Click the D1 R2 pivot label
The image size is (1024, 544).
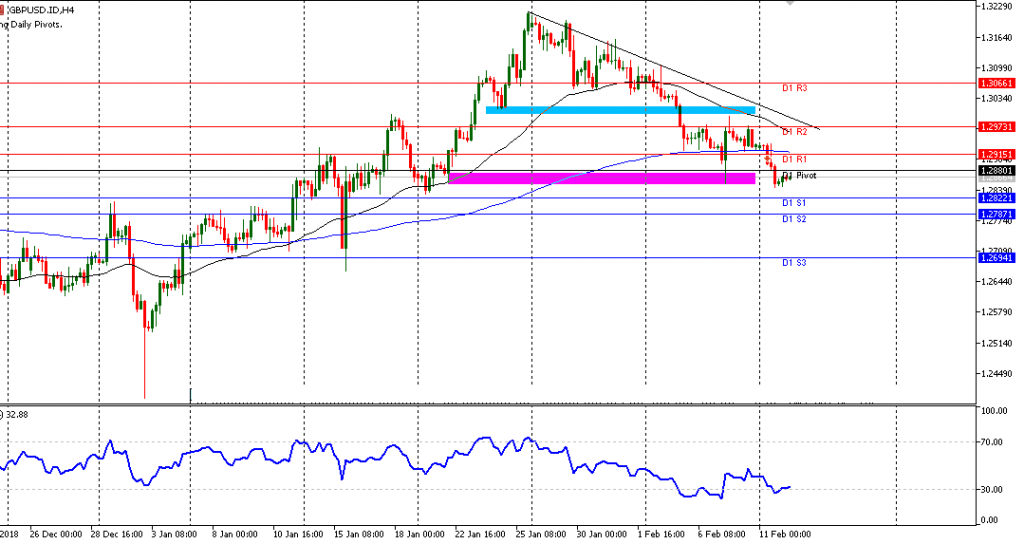click(x=795, y=132)
